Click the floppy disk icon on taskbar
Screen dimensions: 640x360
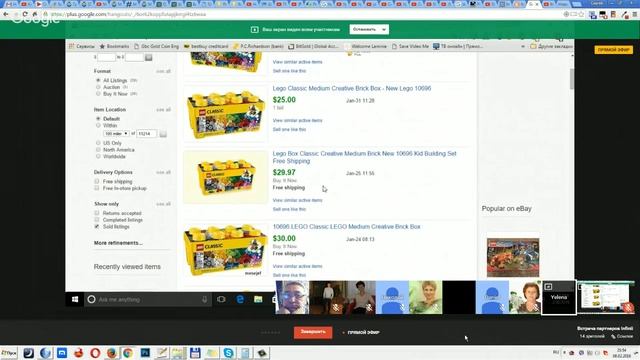coord(195,353)
